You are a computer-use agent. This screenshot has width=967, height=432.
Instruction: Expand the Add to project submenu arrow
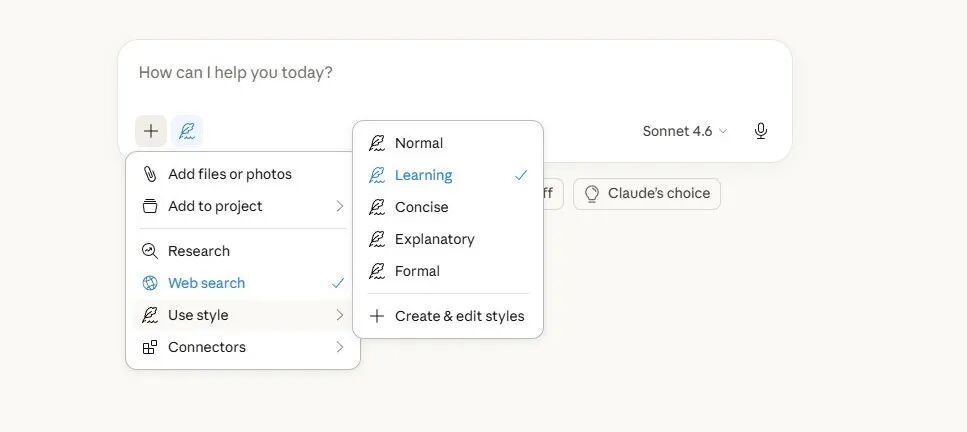pos(340,206)
